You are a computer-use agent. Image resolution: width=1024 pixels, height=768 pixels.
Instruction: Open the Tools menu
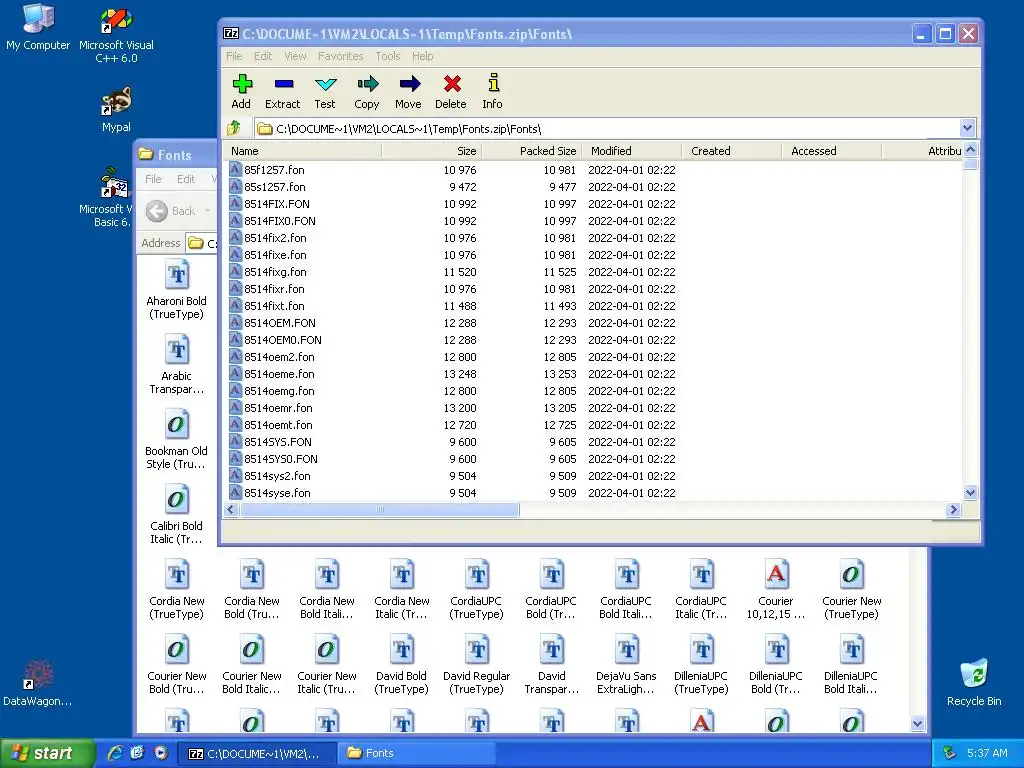(x=387, y=56)
